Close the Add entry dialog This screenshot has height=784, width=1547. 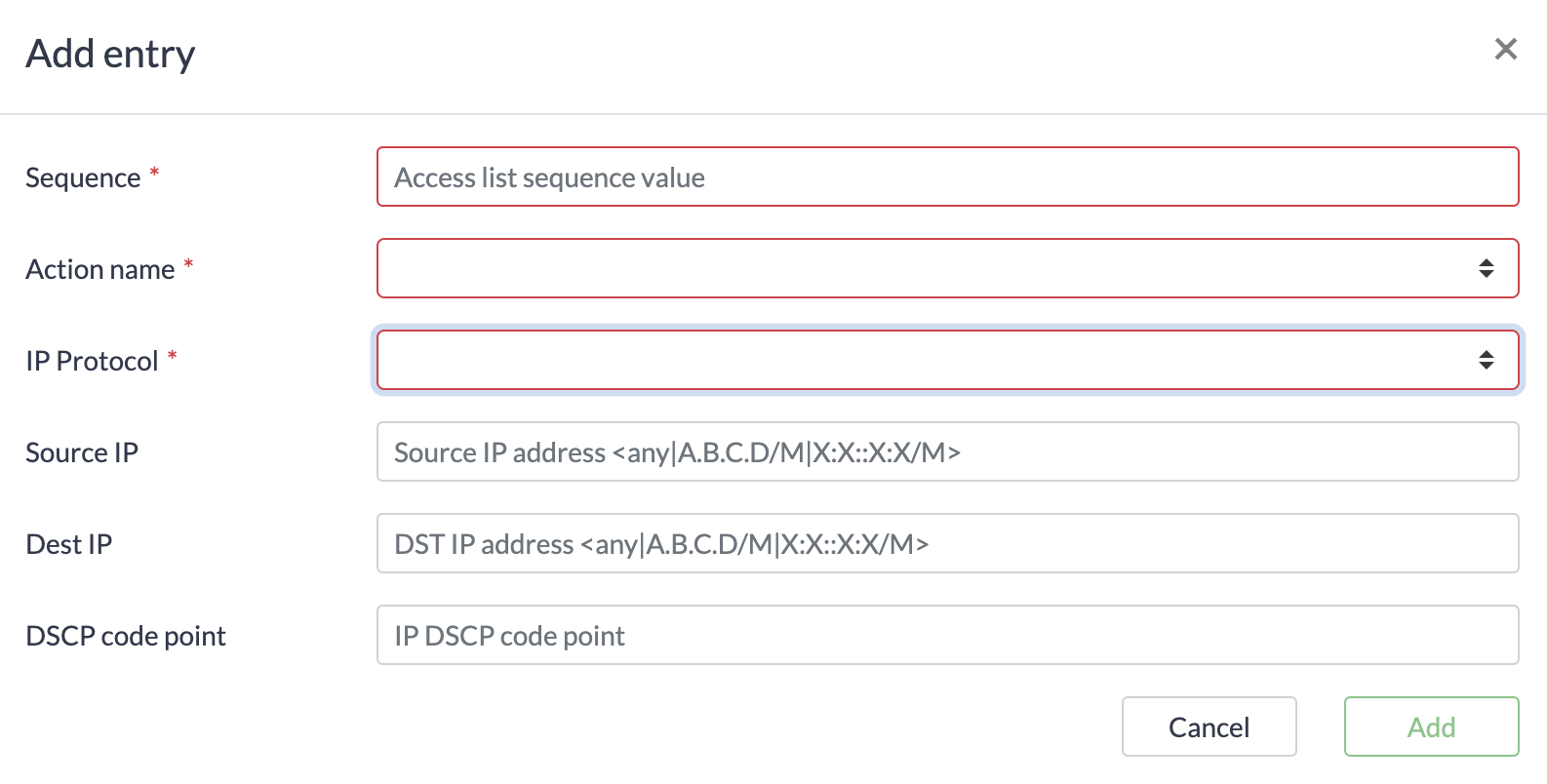(1505, 50)
